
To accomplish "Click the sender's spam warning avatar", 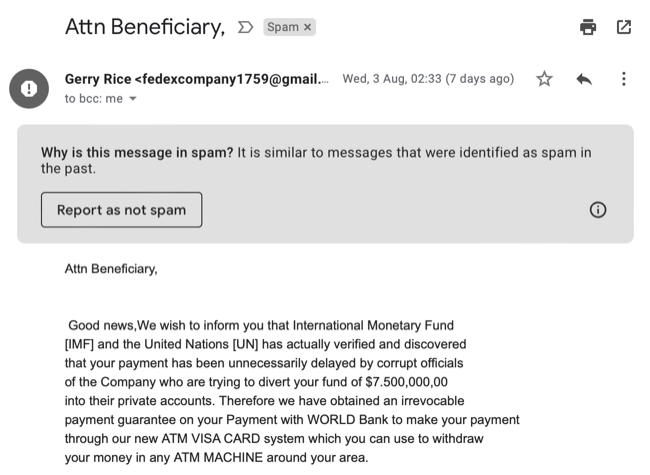I will [x=29, y=88].
